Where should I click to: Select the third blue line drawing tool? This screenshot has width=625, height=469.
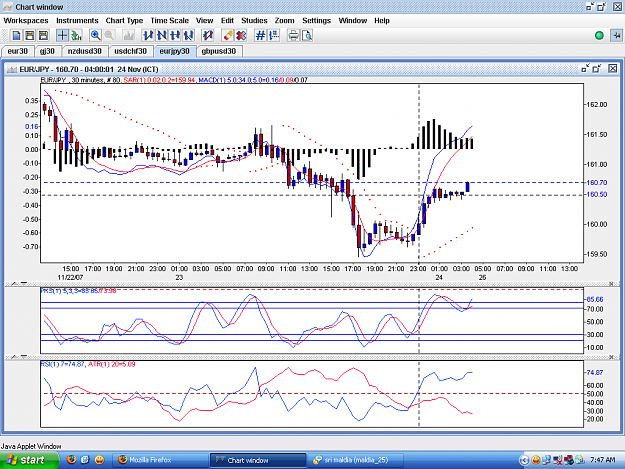(x=175, y=36)
